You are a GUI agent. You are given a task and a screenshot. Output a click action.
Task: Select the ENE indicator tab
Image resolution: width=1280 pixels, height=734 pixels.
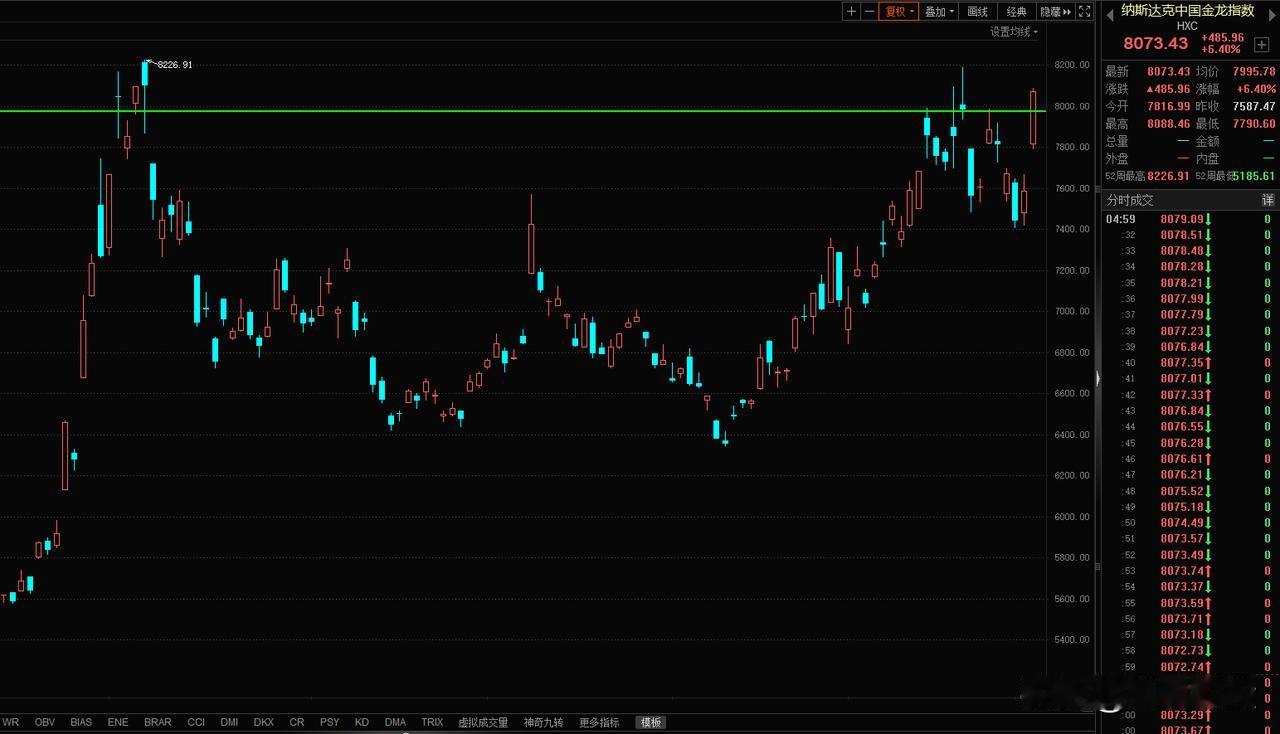(118, 722)
